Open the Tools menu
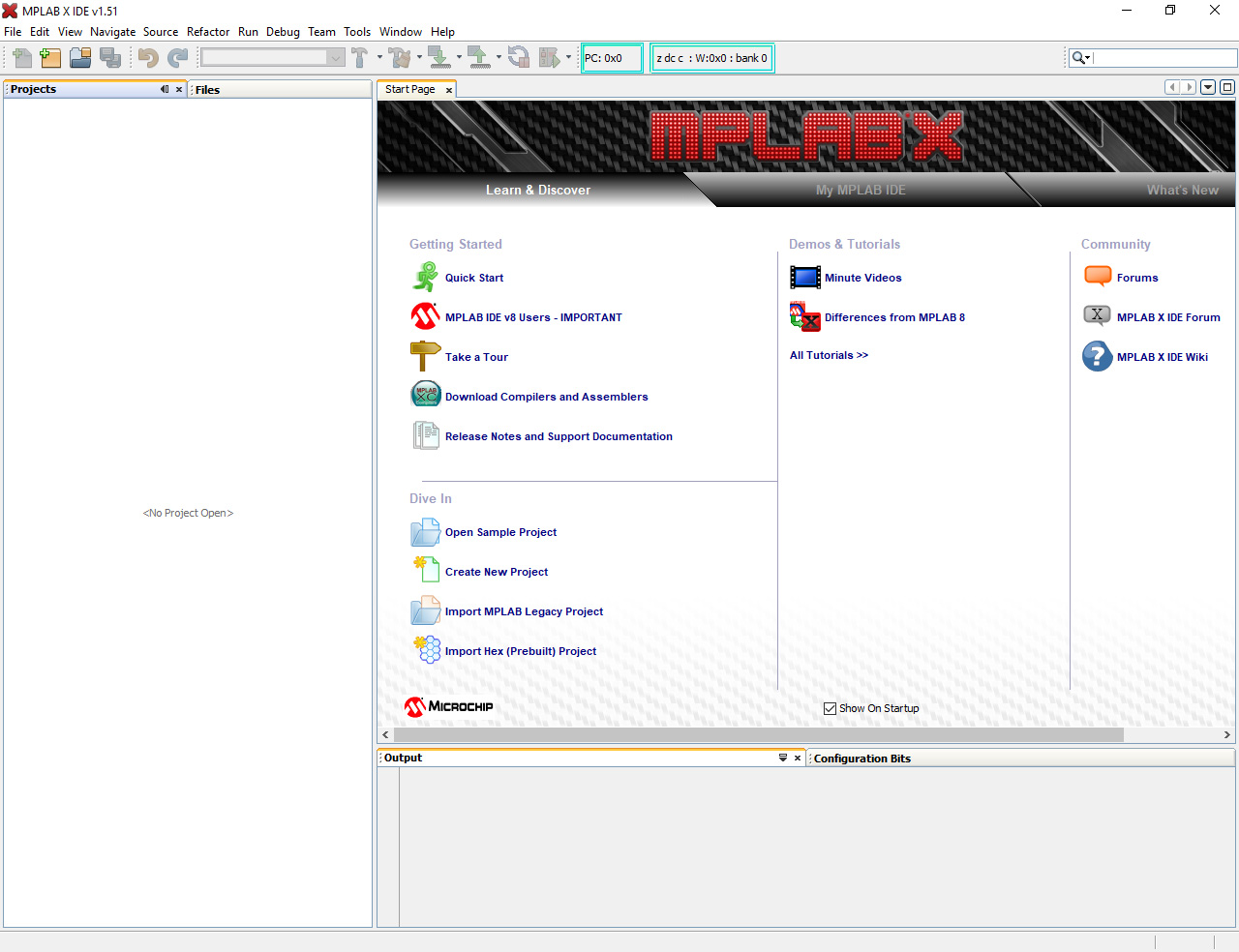 (x=357, y=32)
